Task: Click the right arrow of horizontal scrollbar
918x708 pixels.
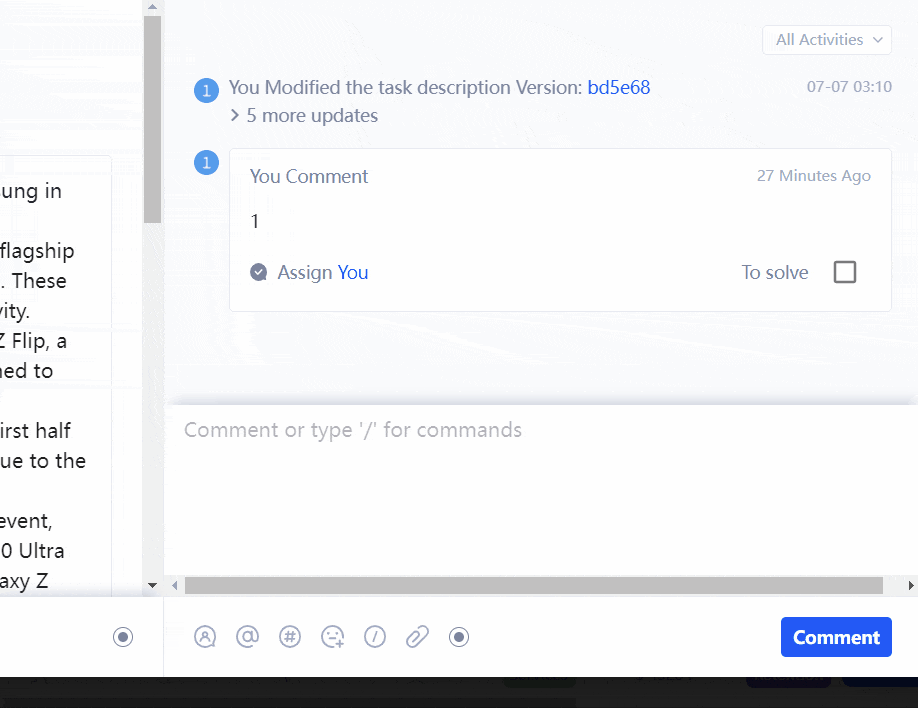Action: click(x=910, y=585)
